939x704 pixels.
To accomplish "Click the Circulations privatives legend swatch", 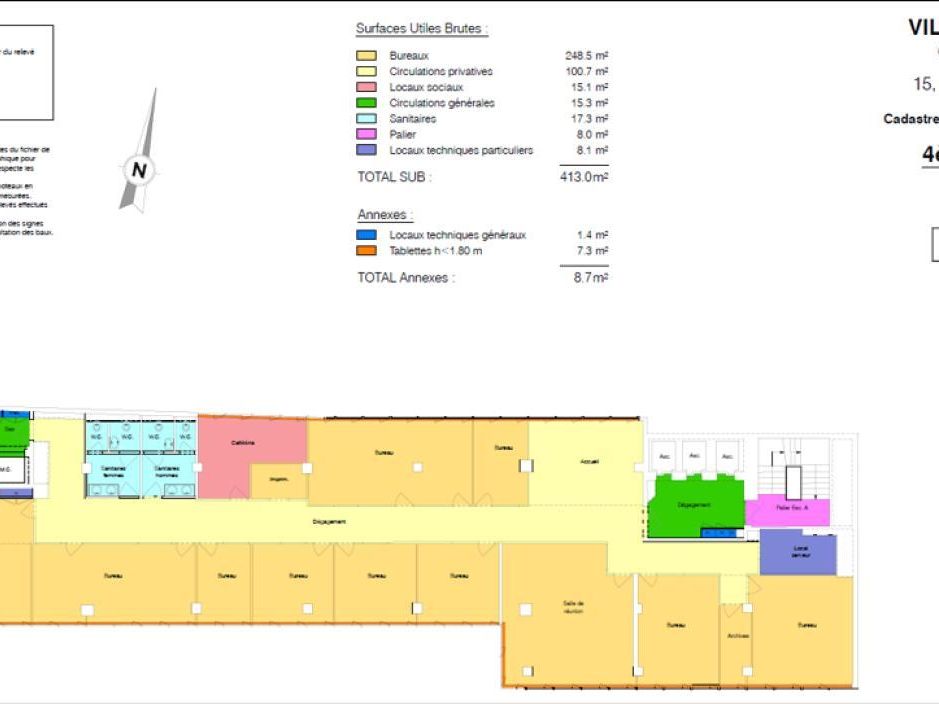I will coord(365,72).
